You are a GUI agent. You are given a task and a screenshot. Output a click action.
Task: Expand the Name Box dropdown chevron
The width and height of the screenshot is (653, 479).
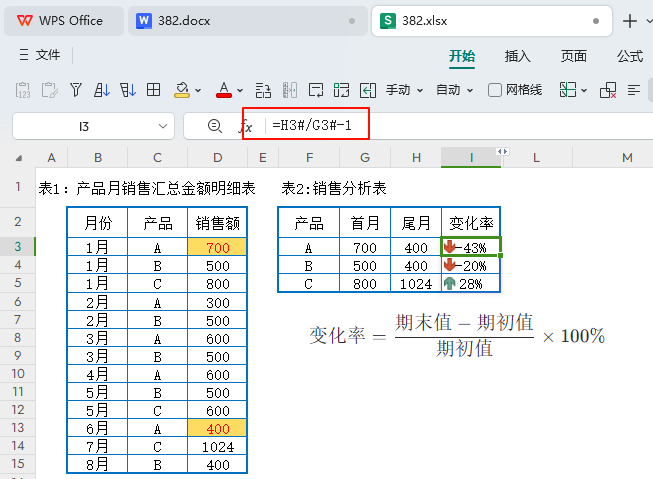(x=163, y=126)
